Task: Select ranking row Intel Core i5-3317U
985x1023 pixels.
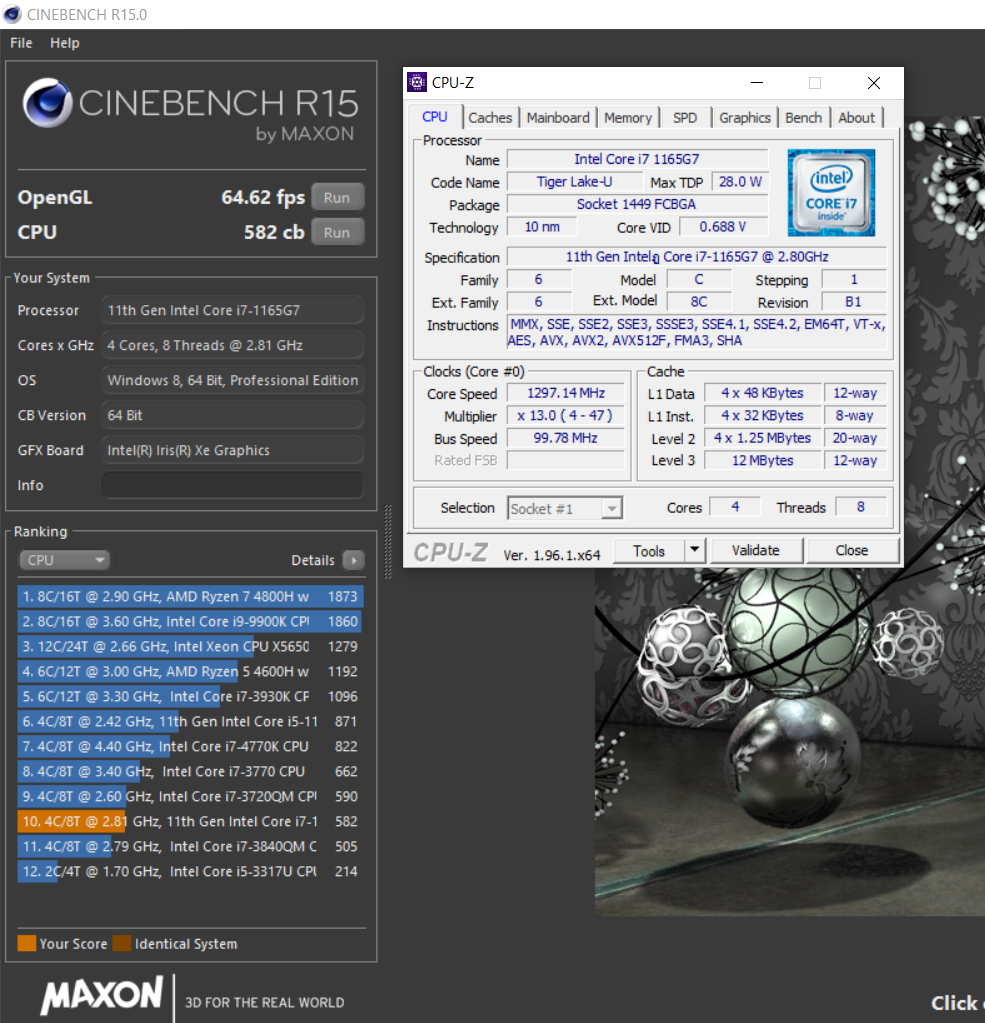Action: pyautogui.click(x=190, y=871)
